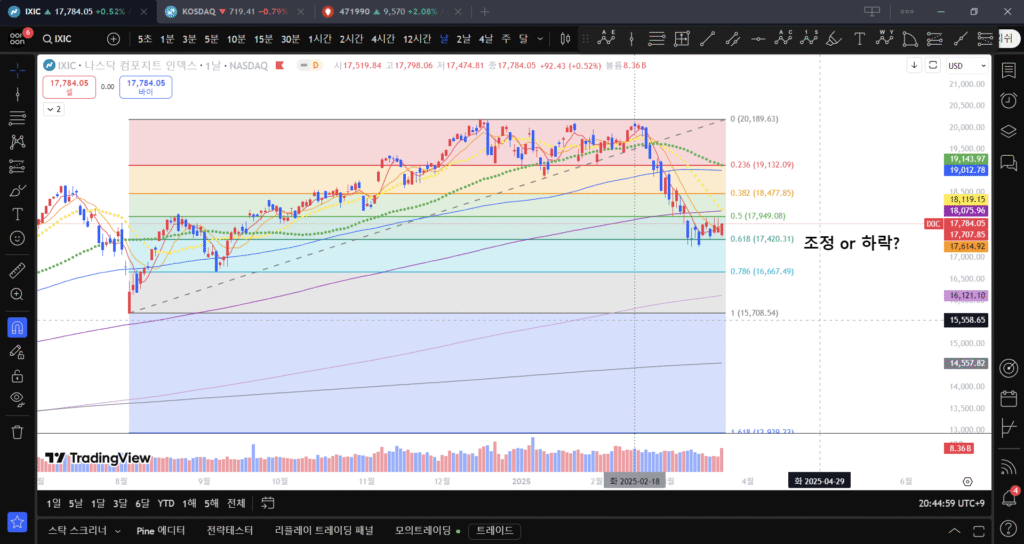Expand the indicators legend showing 2

tap(54, 109)
